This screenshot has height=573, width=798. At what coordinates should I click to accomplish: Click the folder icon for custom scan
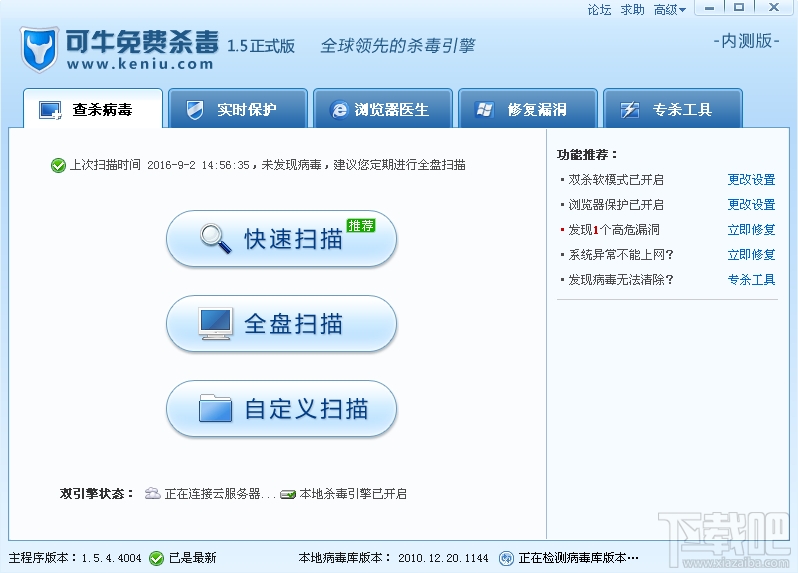(x=215, y=408)
